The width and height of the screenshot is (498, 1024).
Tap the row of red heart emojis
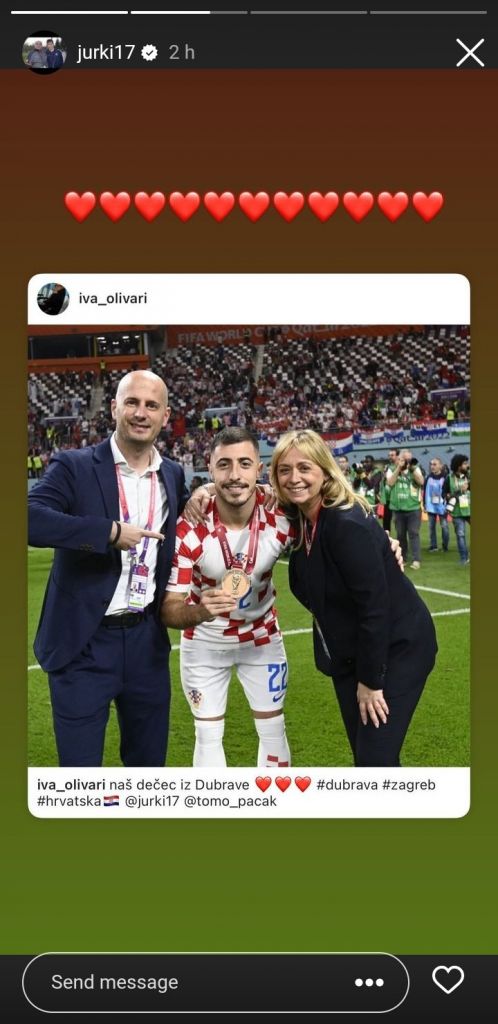tap(254, 206)
